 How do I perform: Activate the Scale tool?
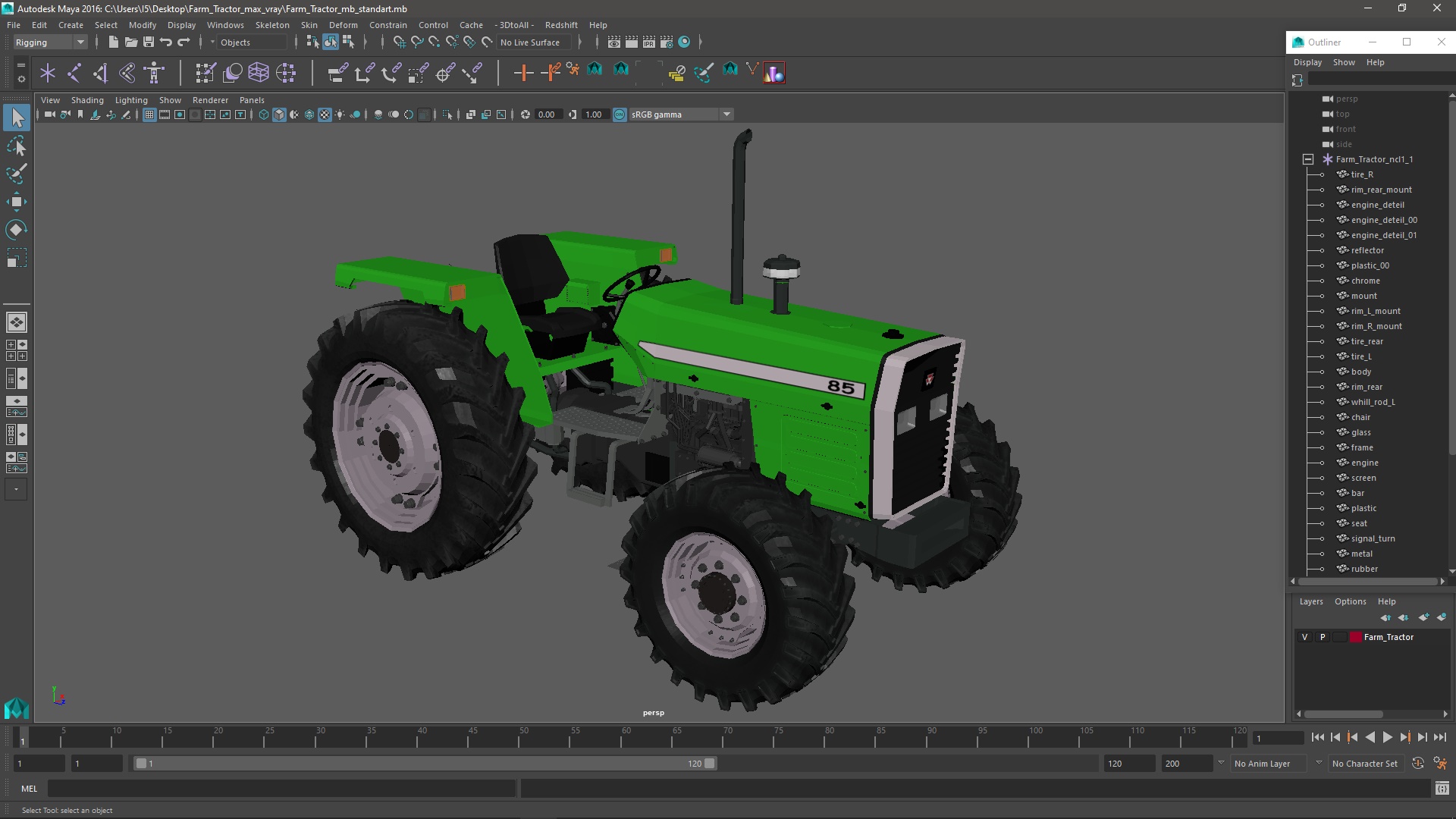click(x=17, y=258)
